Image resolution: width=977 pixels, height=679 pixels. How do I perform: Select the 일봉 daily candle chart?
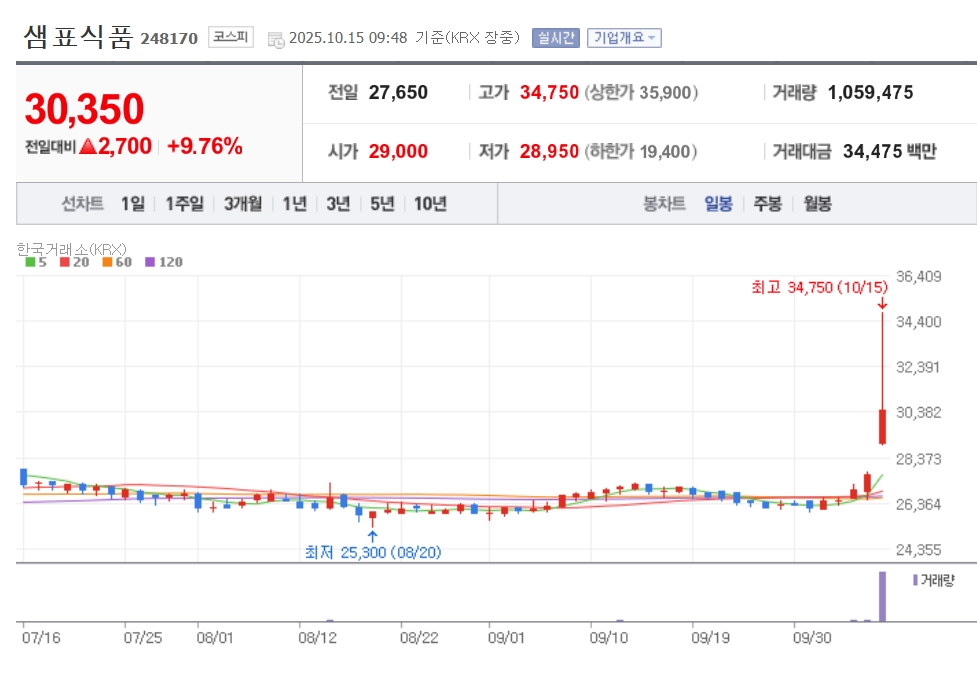tap(718, 204)
